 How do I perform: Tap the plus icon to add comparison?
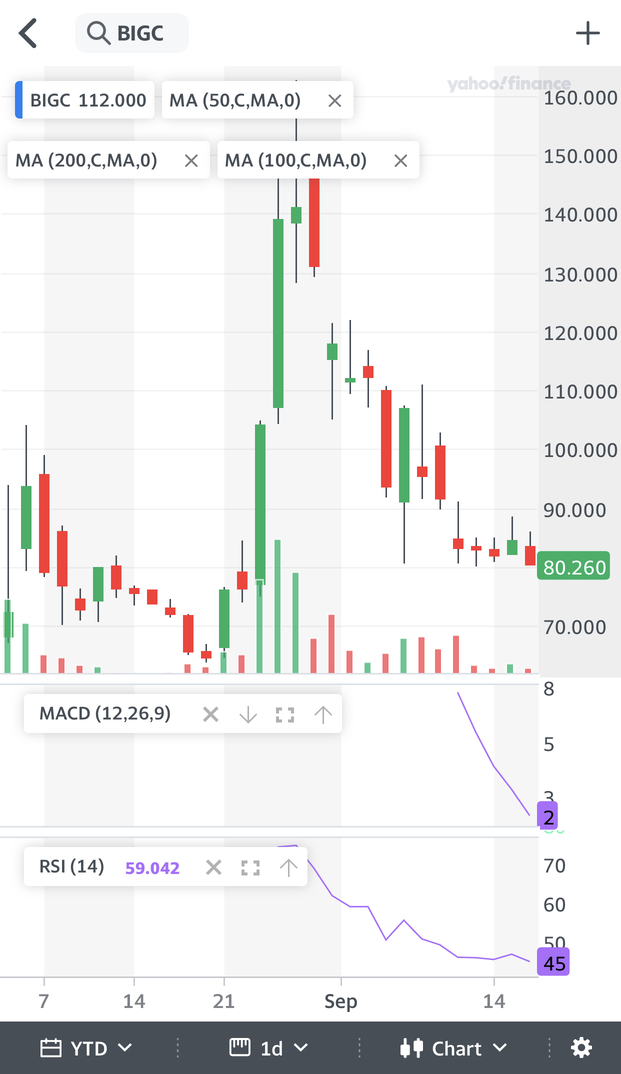tap(588, 33)
